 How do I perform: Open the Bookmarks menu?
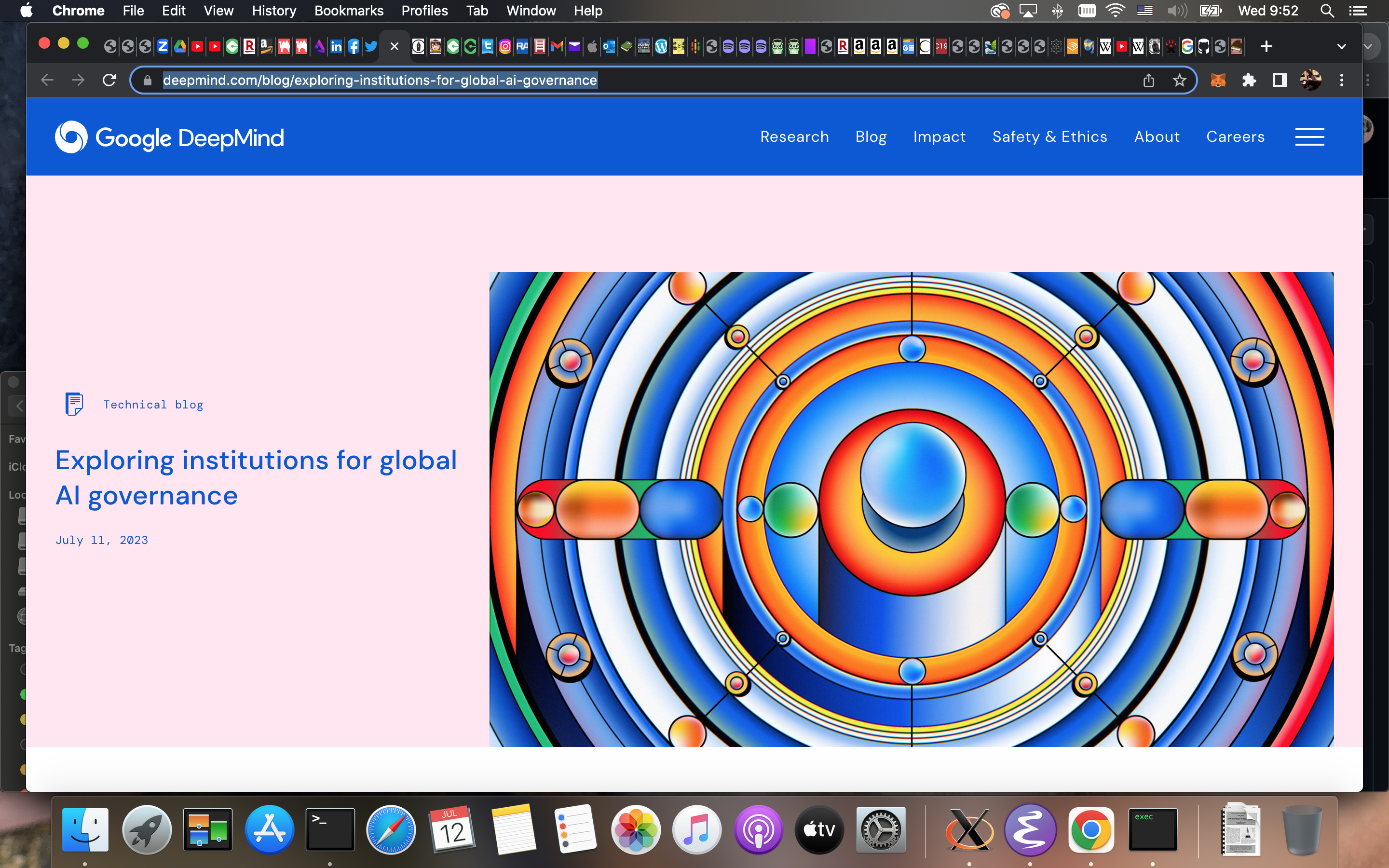[x=348, y=11]
